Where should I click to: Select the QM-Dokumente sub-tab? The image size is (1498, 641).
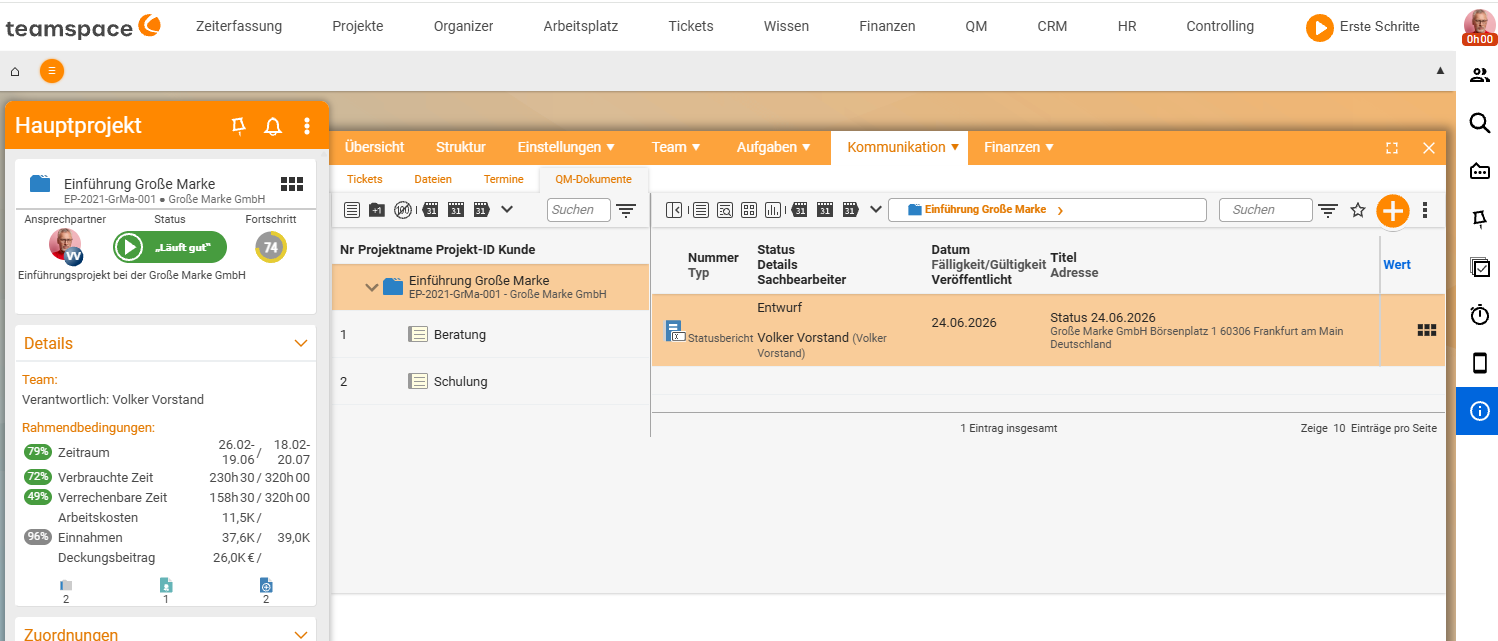[x=593, y=179]
